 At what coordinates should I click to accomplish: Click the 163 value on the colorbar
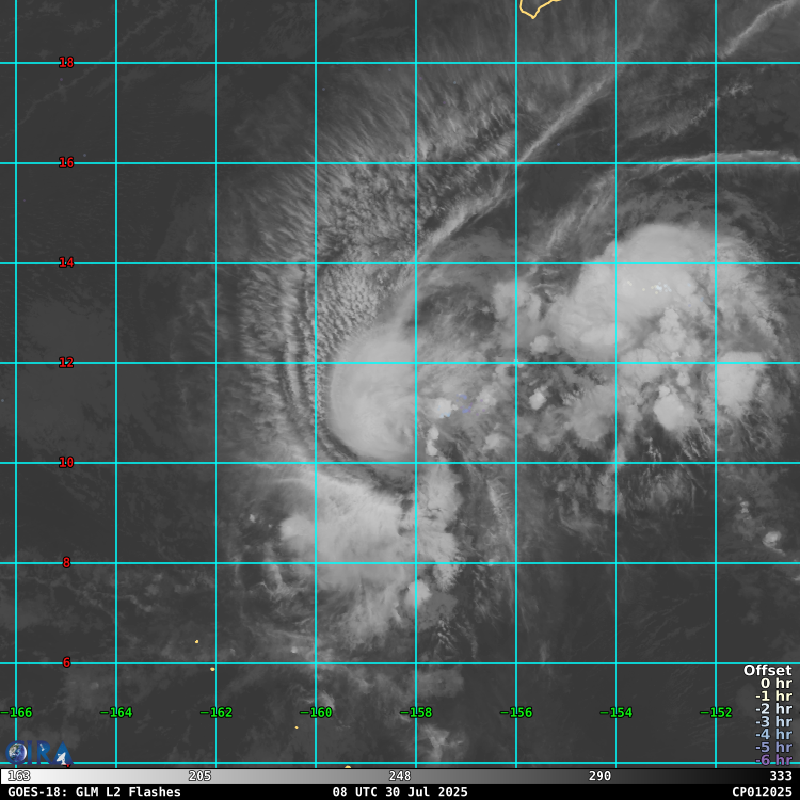19,776
